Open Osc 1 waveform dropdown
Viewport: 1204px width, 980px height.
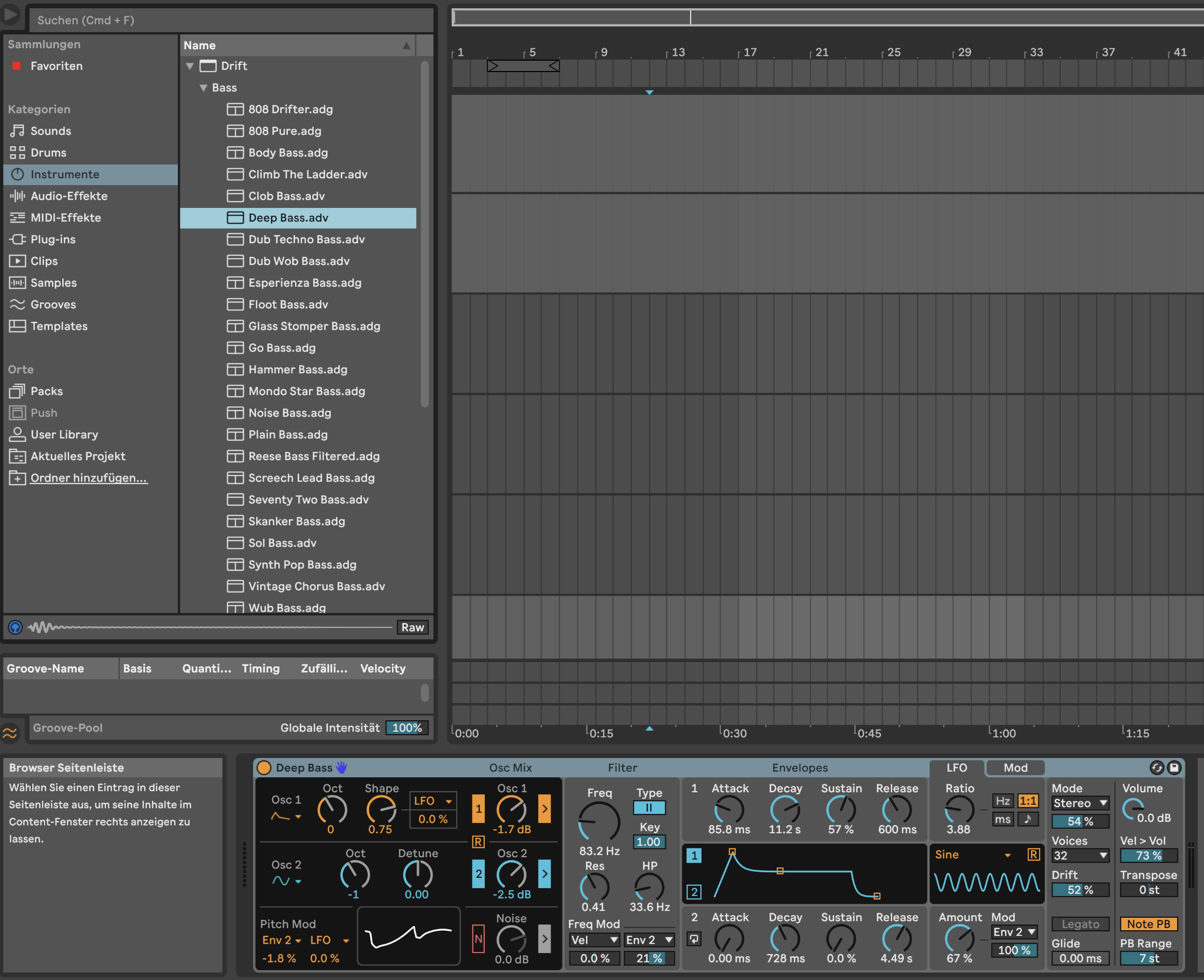point(287,816)
